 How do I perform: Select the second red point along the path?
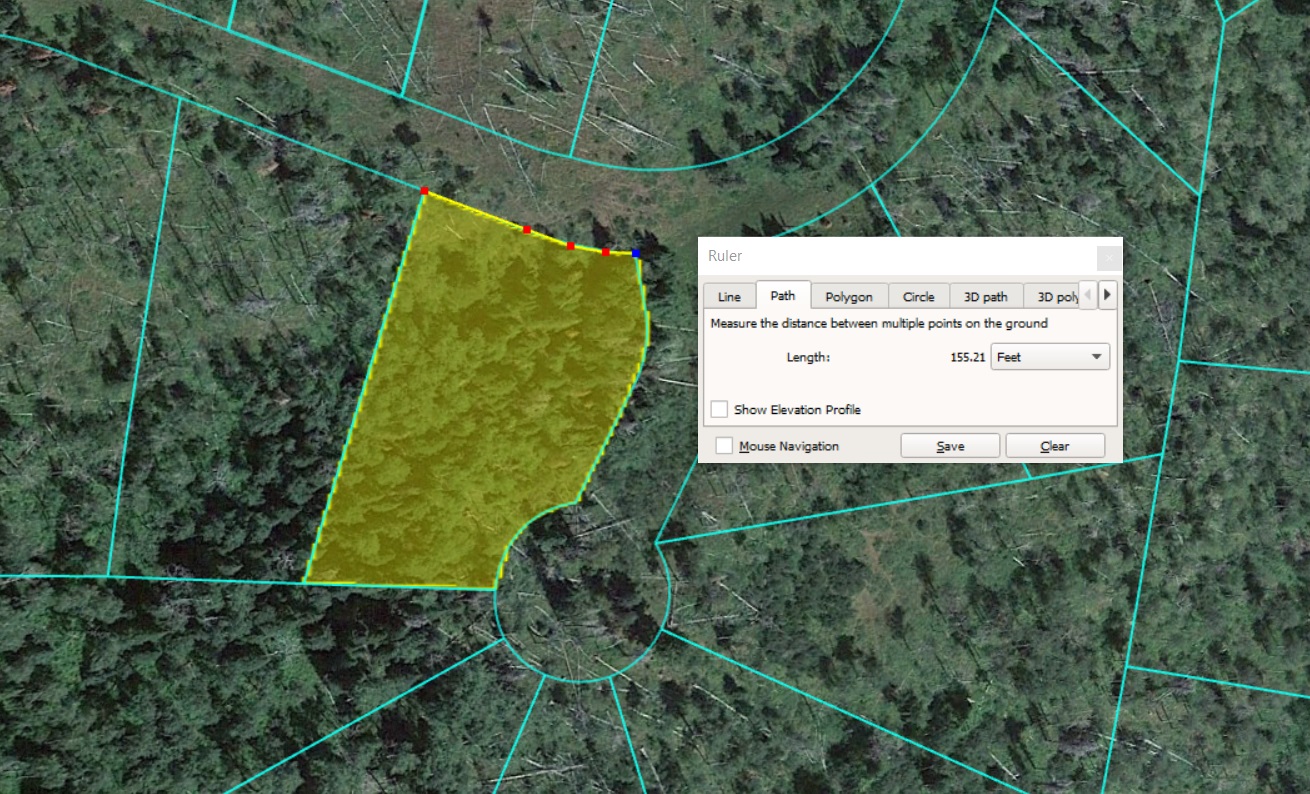coord(527,229)
